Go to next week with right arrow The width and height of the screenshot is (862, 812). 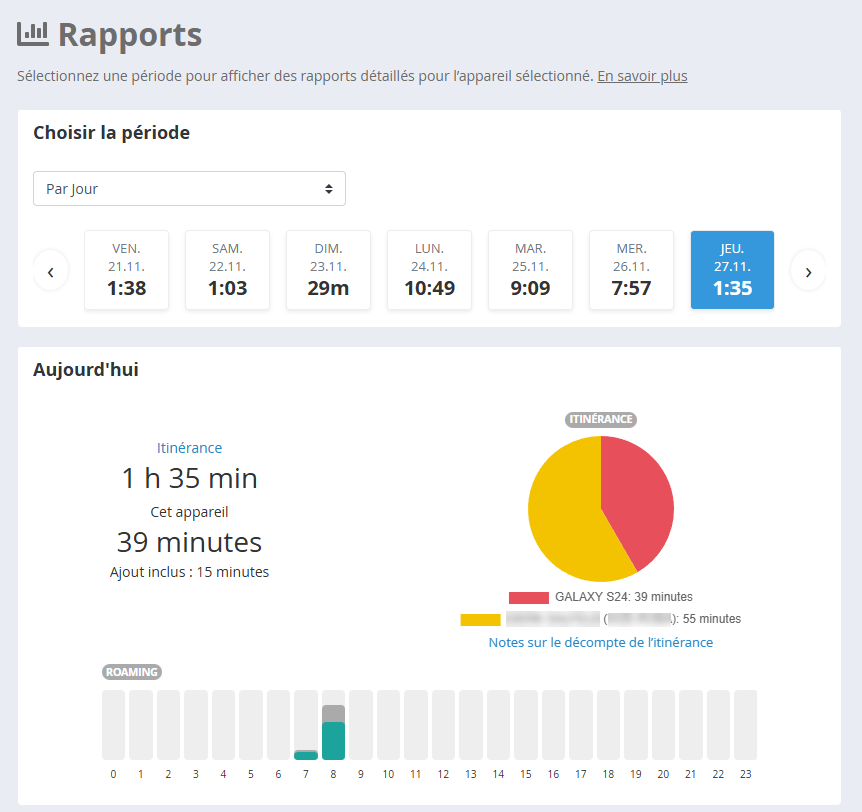(808, 271)
